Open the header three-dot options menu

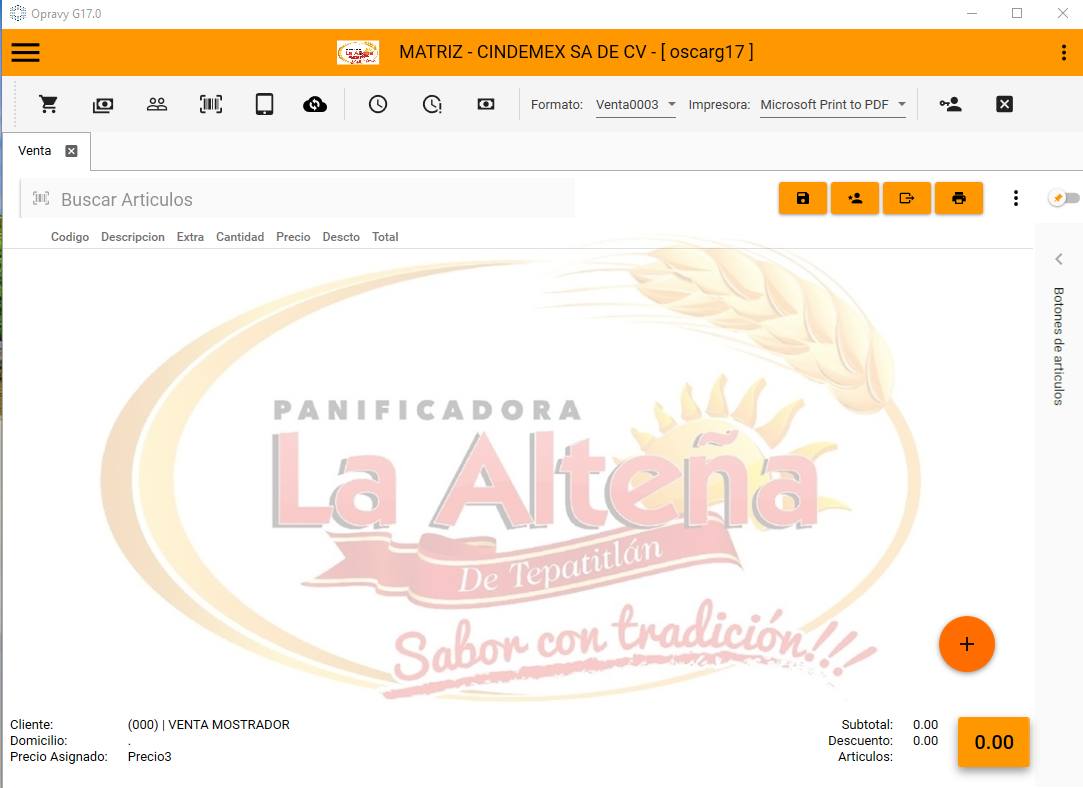(1064, 52)
